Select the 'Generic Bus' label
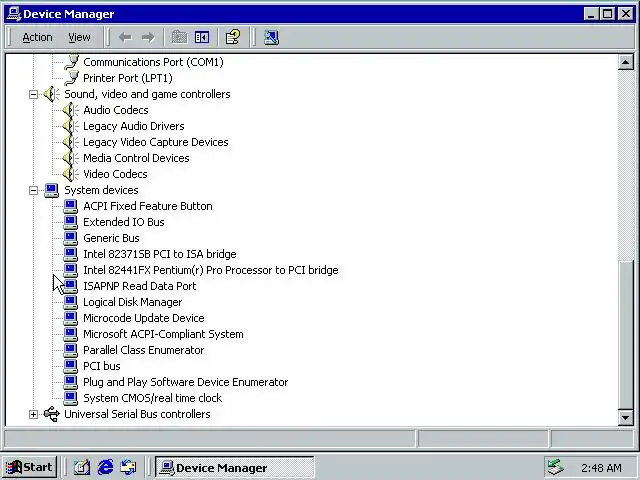 [x=111, y=238]
